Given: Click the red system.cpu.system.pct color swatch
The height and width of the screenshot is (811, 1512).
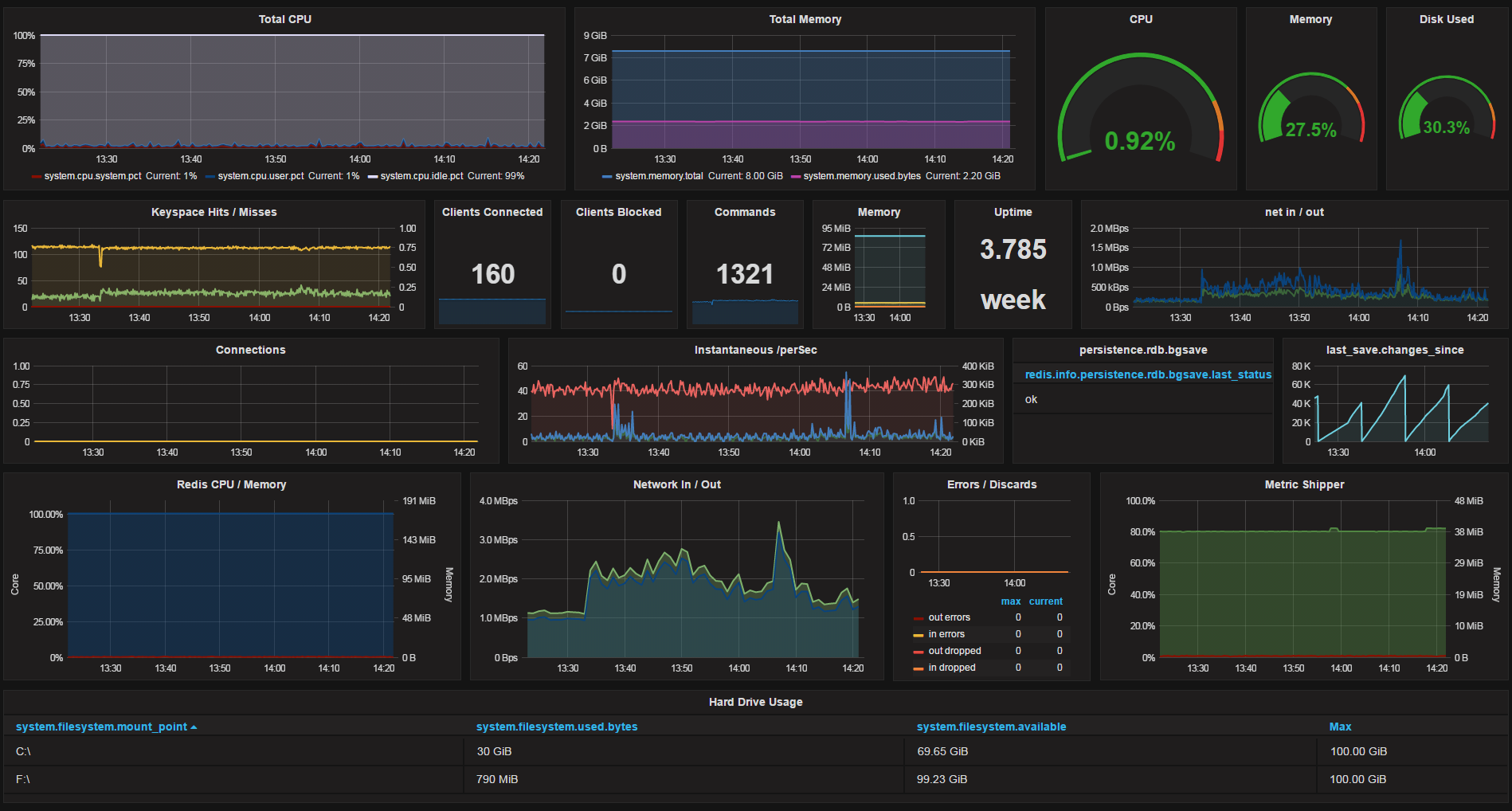Looking at the screenshot, I should (x=37, y=177).
